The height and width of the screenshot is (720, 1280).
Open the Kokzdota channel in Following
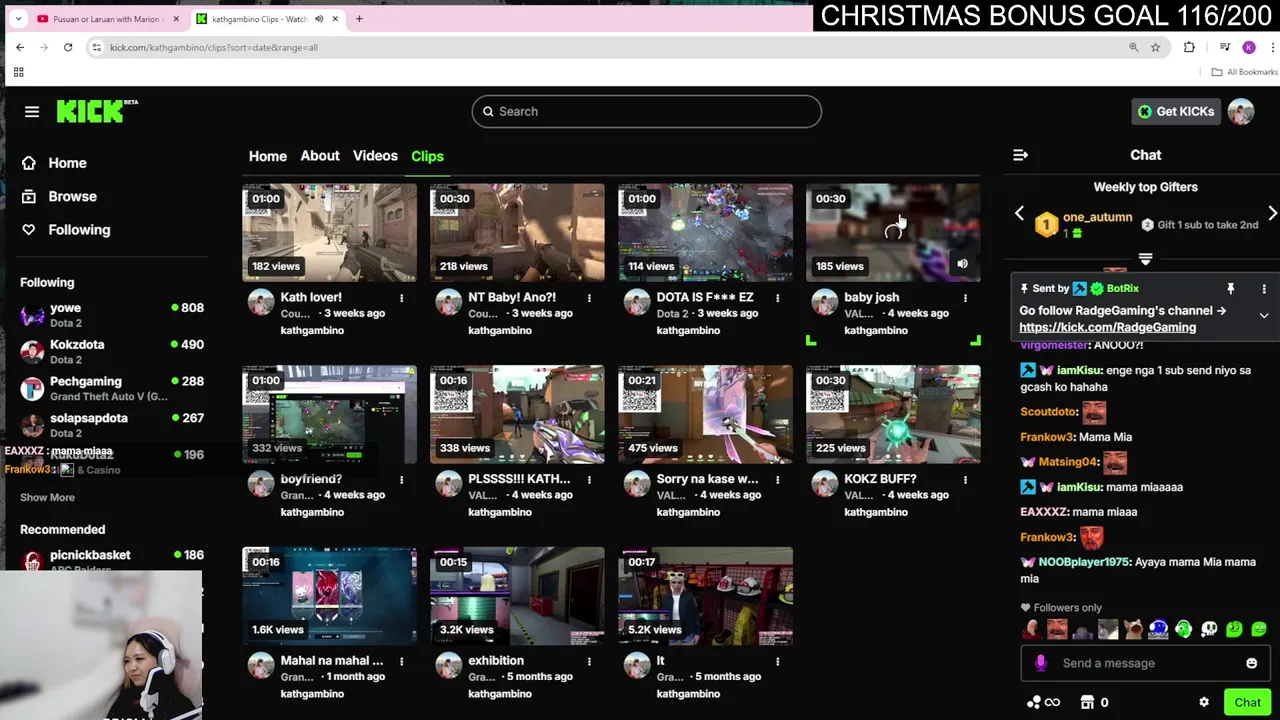pos(112,352)
